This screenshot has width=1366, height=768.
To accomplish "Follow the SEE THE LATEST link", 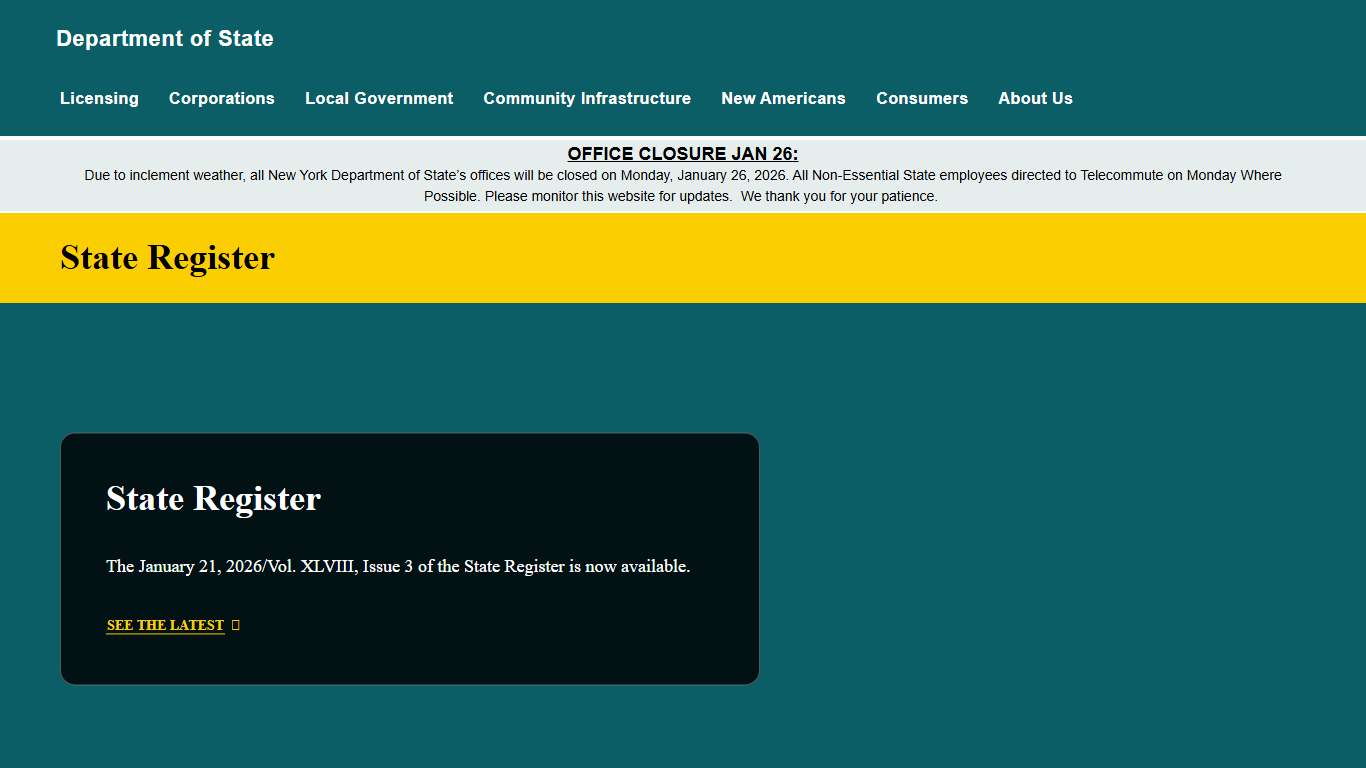I will 165,624.
